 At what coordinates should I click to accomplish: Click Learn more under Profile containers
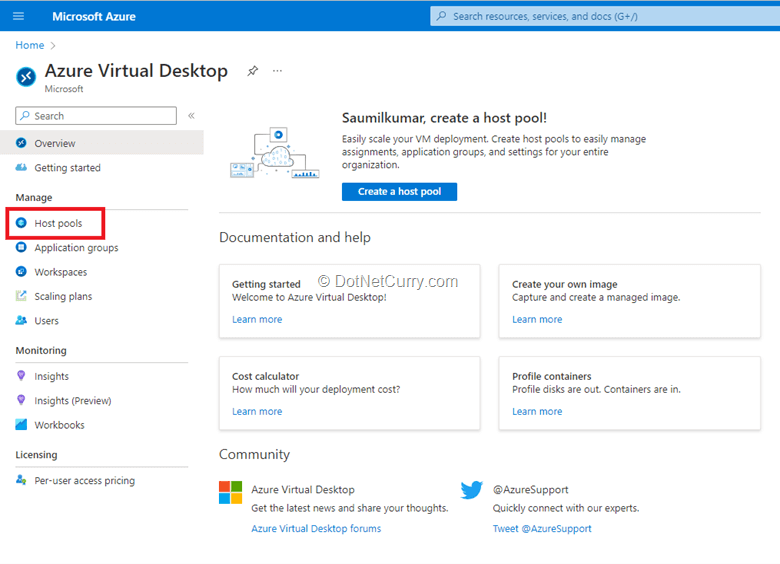[x=537, y=411]
